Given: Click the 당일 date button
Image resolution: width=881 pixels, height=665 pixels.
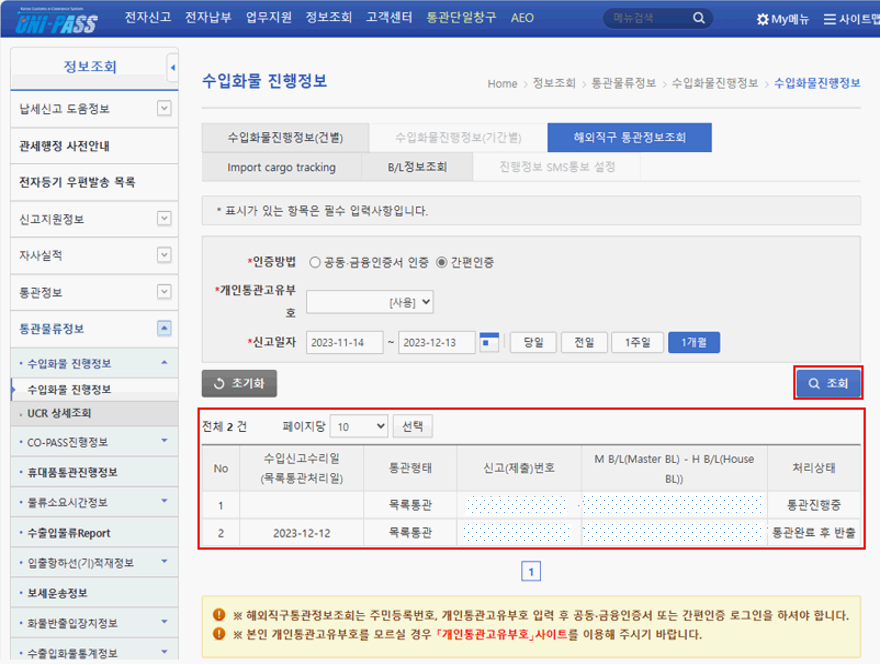Looking at the screenshot, I should tap(533, 342).
